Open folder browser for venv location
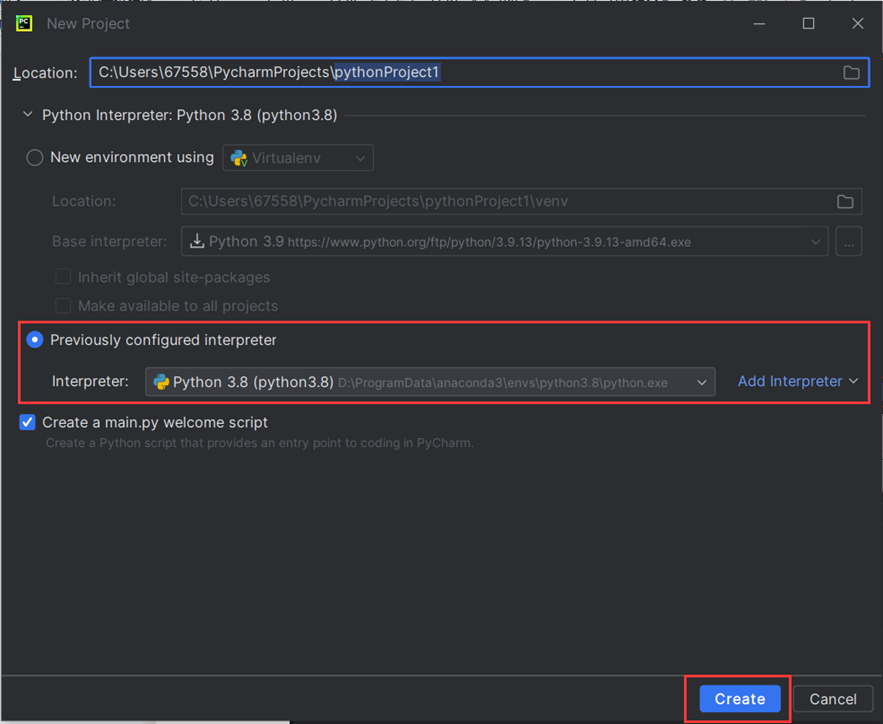Screen dimensions: 883x724 click(845, 202)
